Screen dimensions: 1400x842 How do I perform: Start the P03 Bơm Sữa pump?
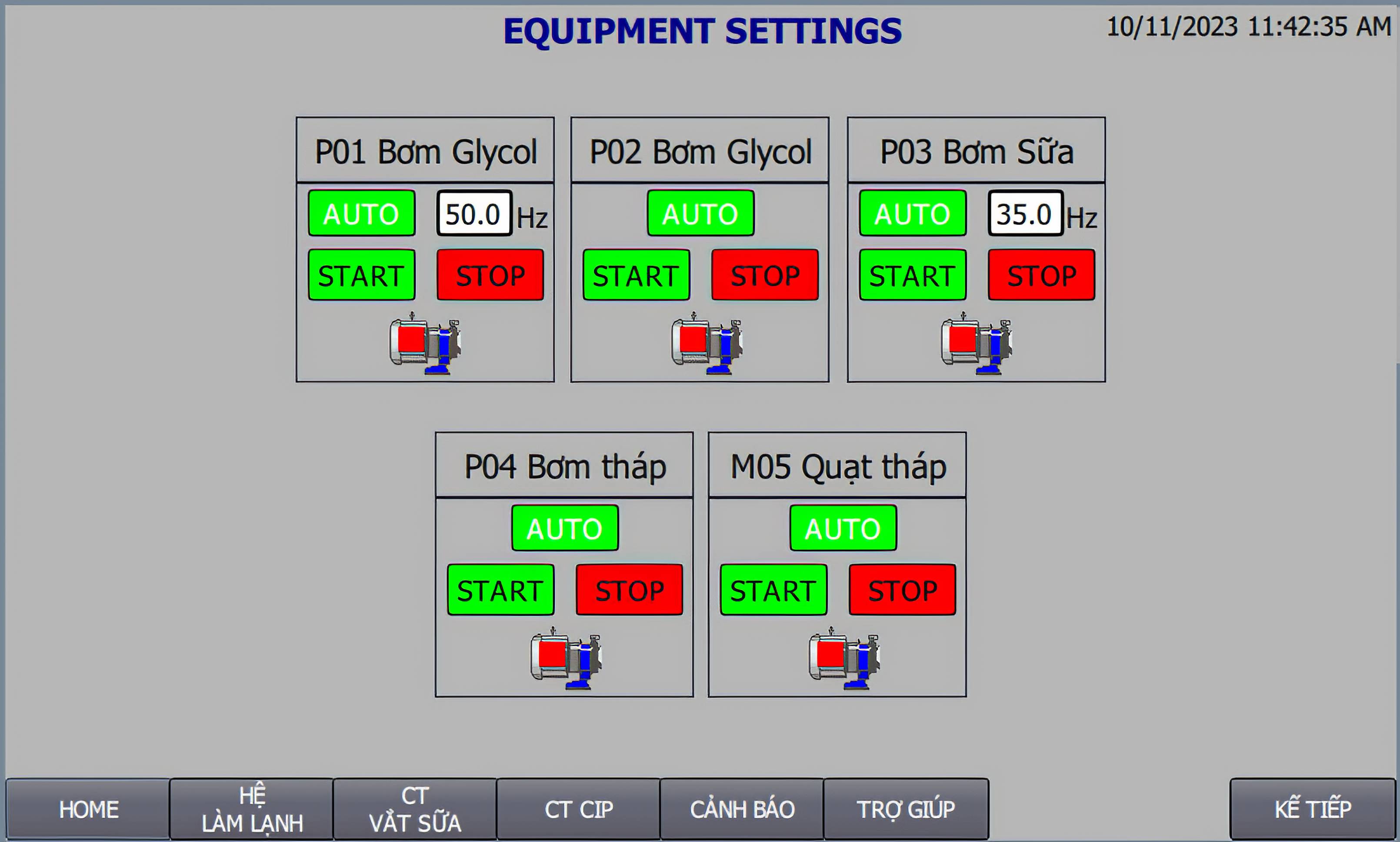912,274
